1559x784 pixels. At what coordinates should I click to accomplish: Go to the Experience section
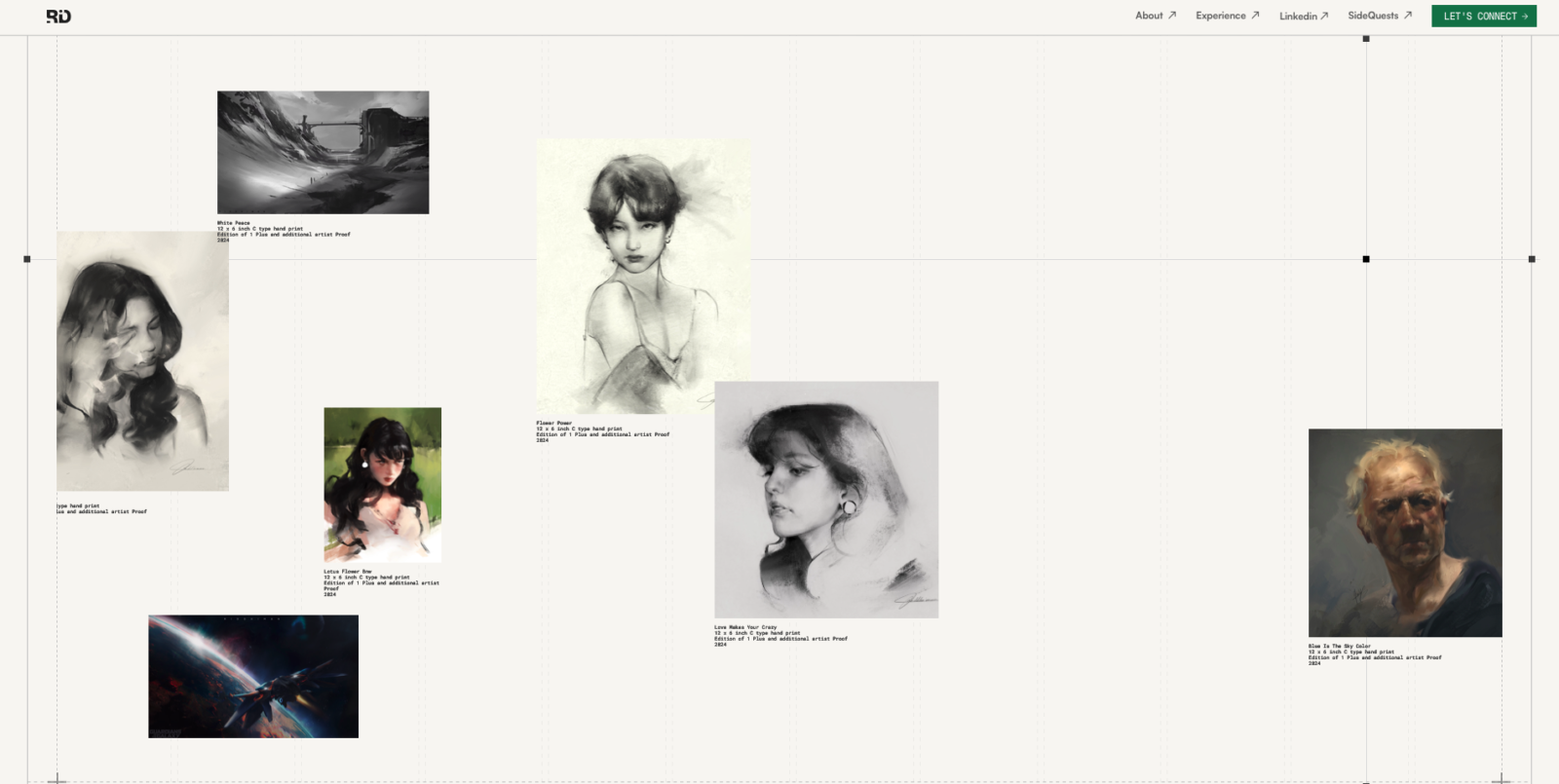click(1220, 16)
